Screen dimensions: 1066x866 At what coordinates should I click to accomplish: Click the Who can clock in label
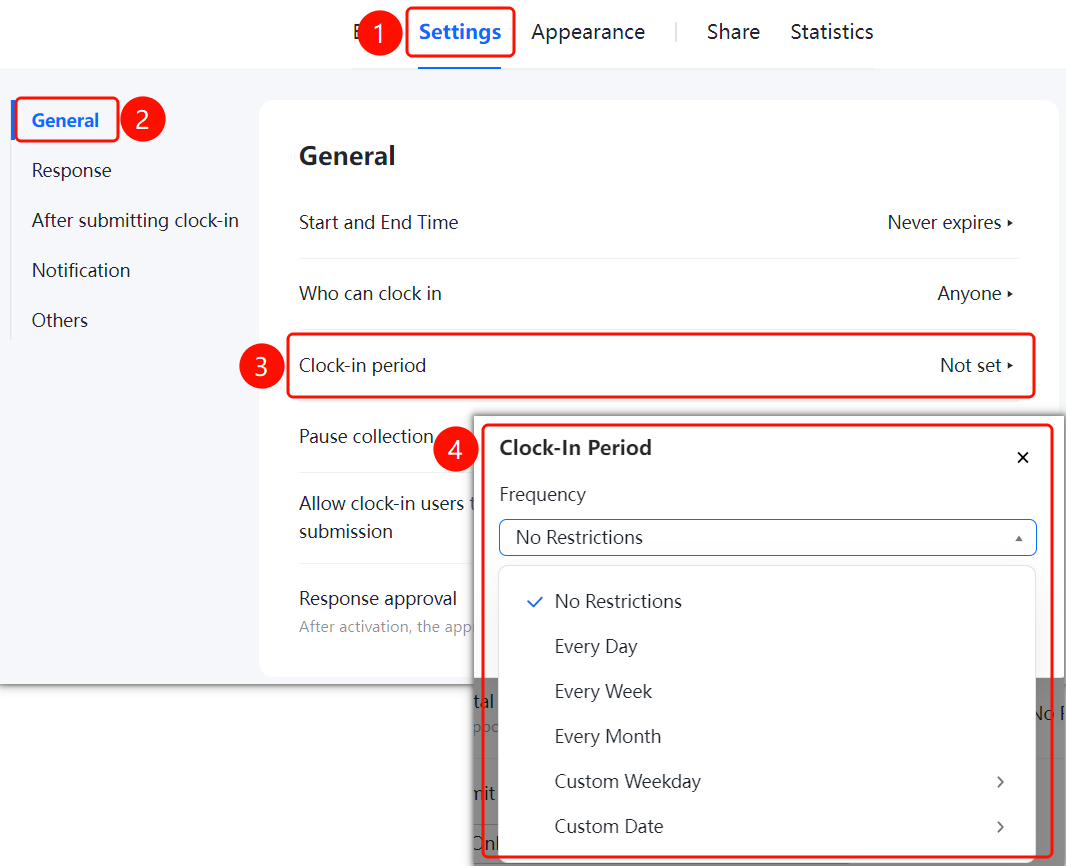pyautogui.click(x=371, y=294)
